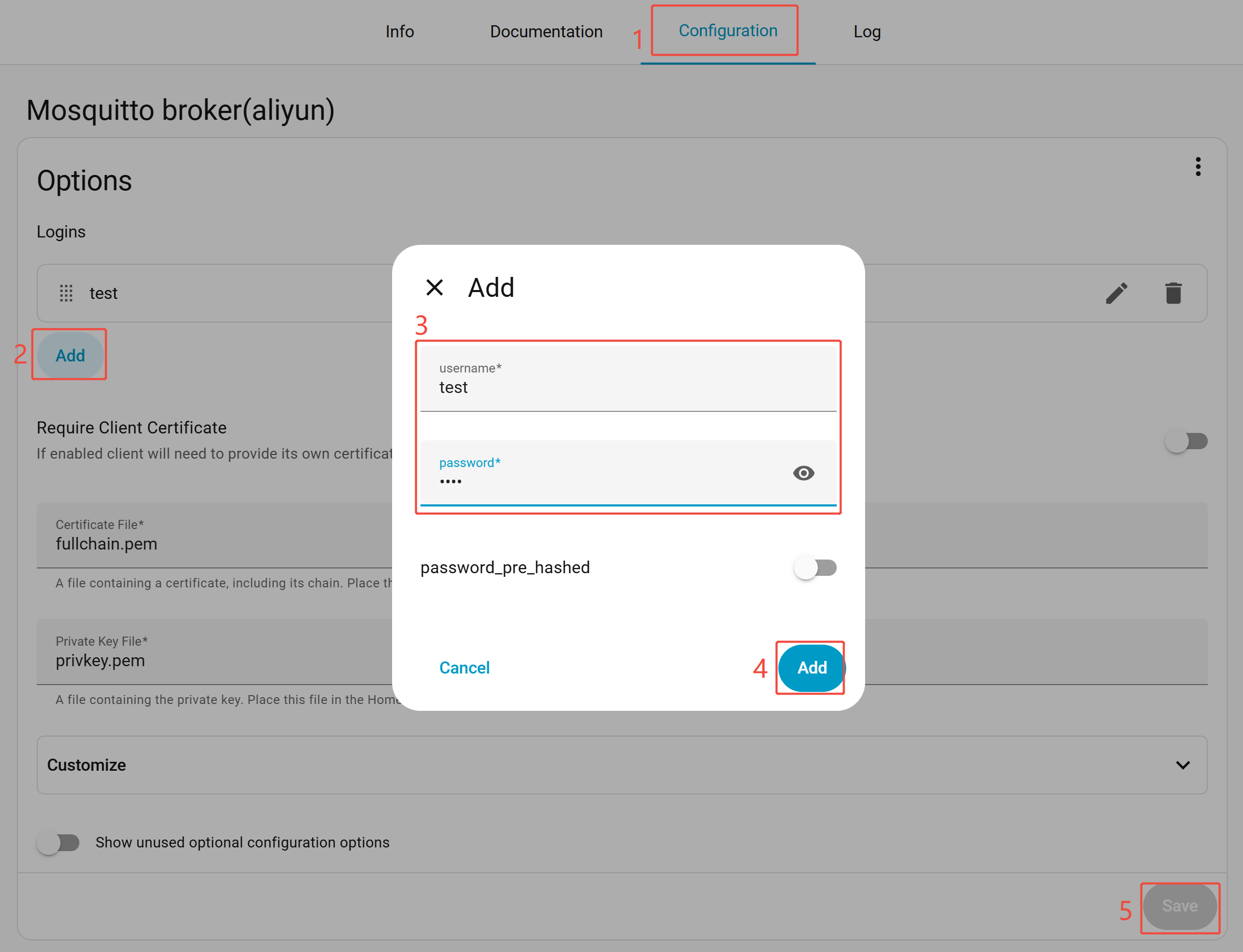Select the Configuration tab

728,30
